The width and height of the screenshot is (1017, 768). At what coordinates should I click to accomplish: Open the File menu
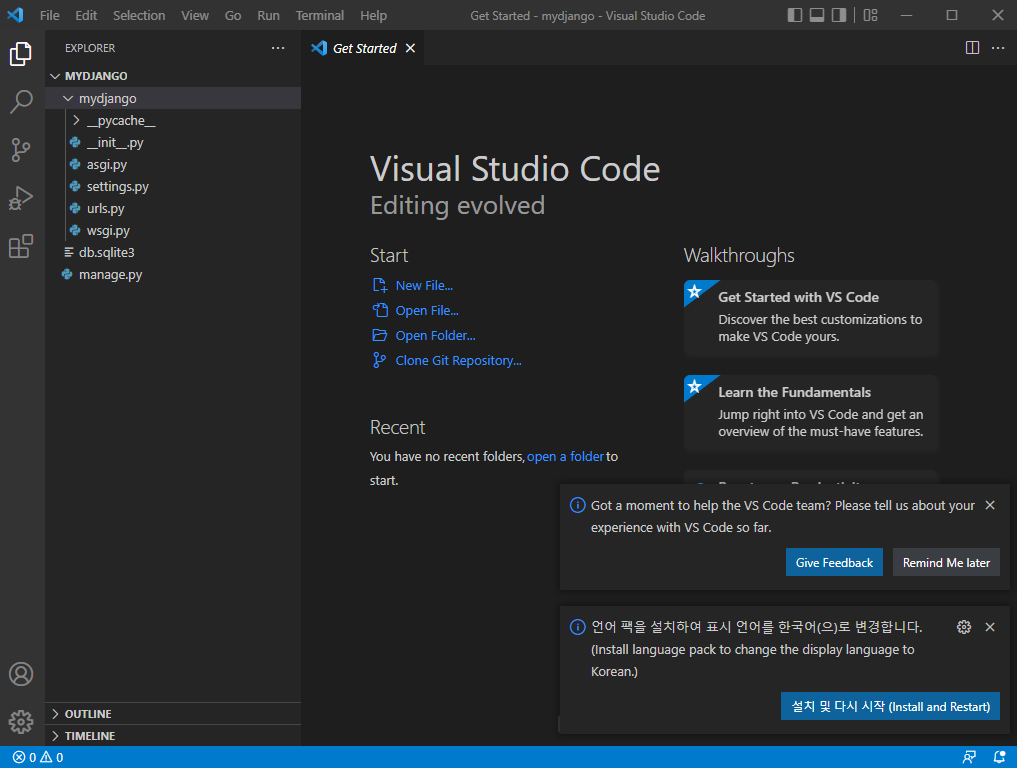pos(49,15)
